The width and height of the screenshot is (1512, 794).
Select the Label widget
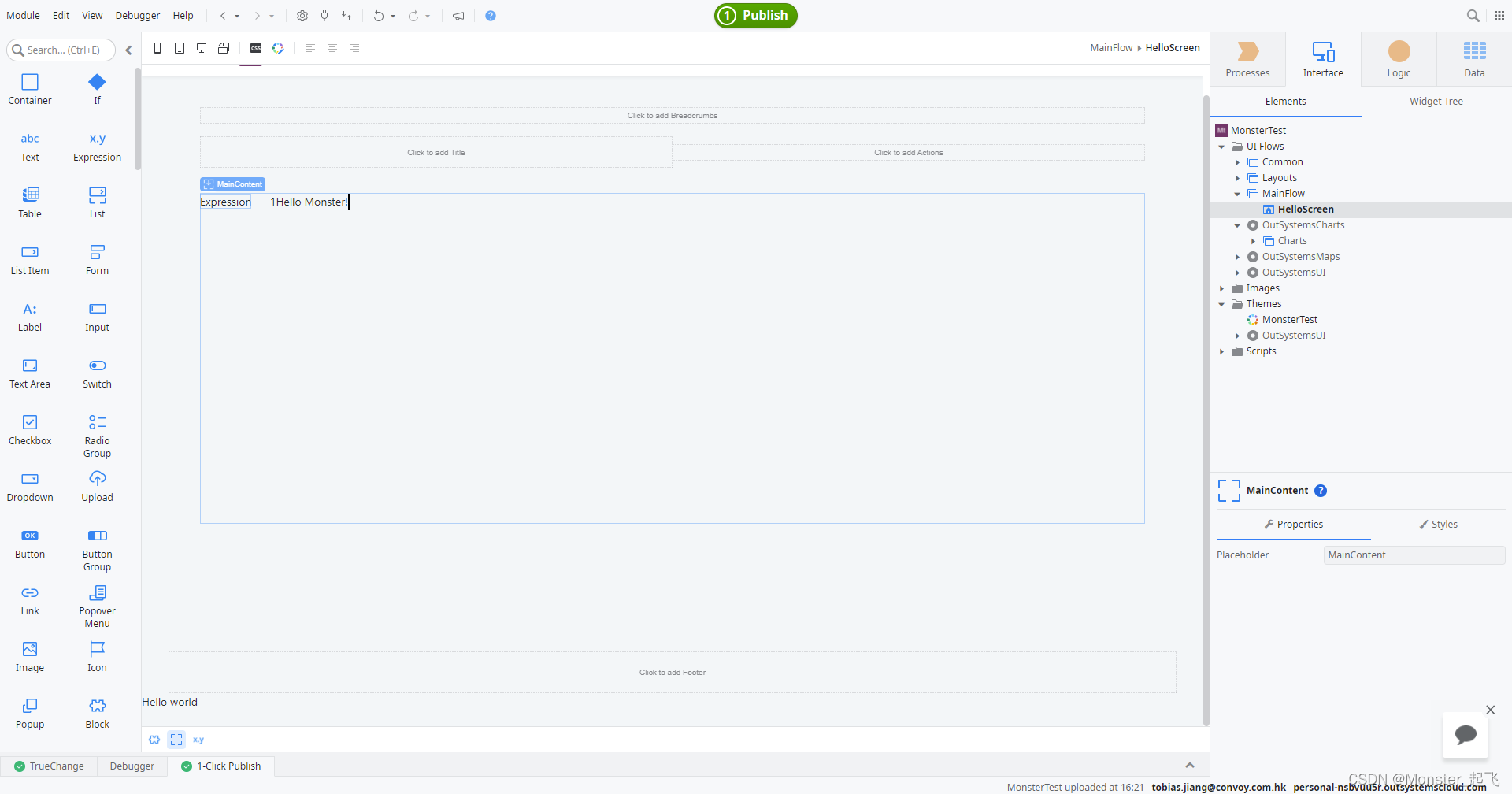(x=30, y=316)
